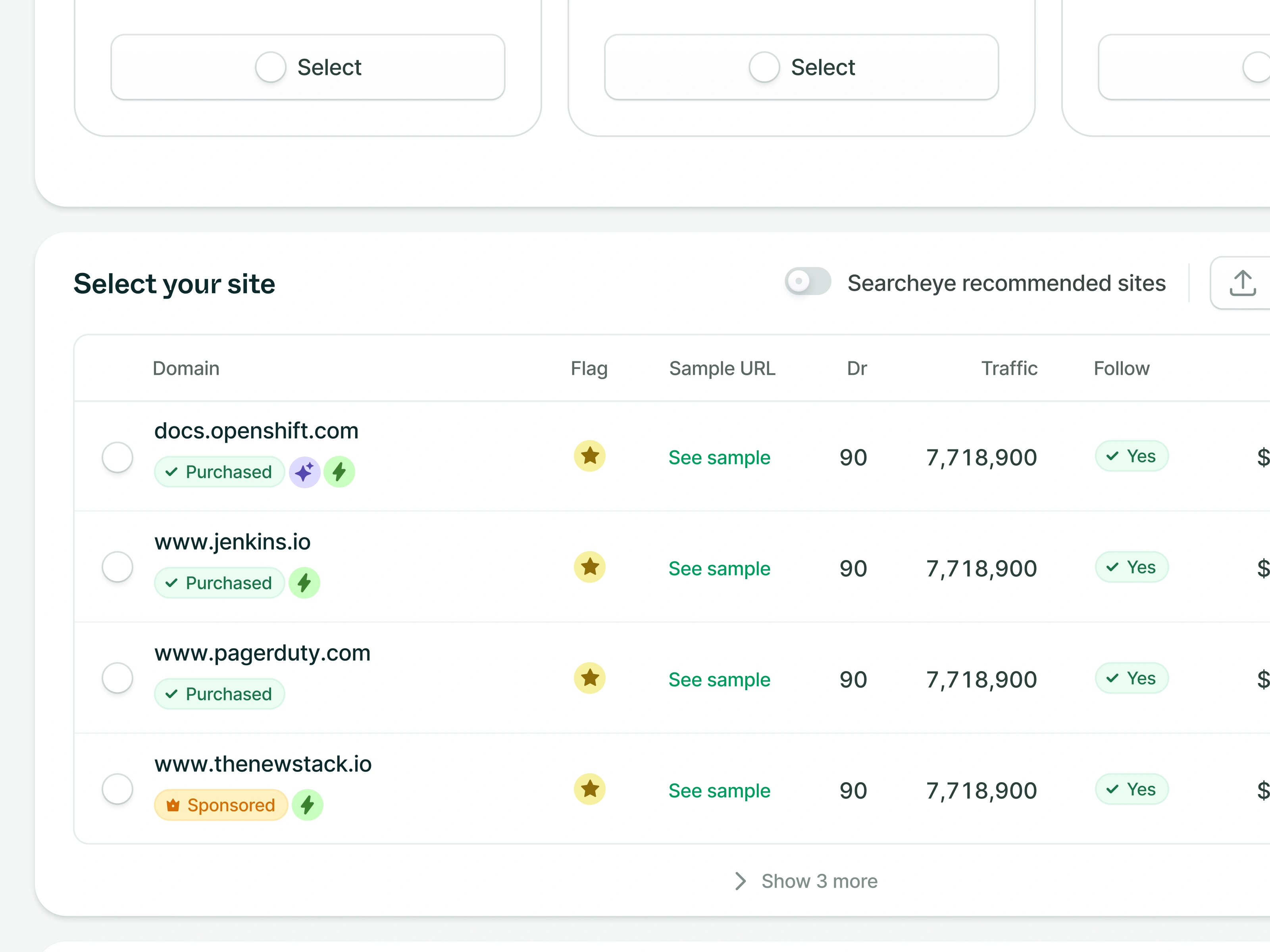Screen dimensions: 1270x952
Task: Click purple sparkle badge under docs.openshift.com
Action: click(304, 472)
